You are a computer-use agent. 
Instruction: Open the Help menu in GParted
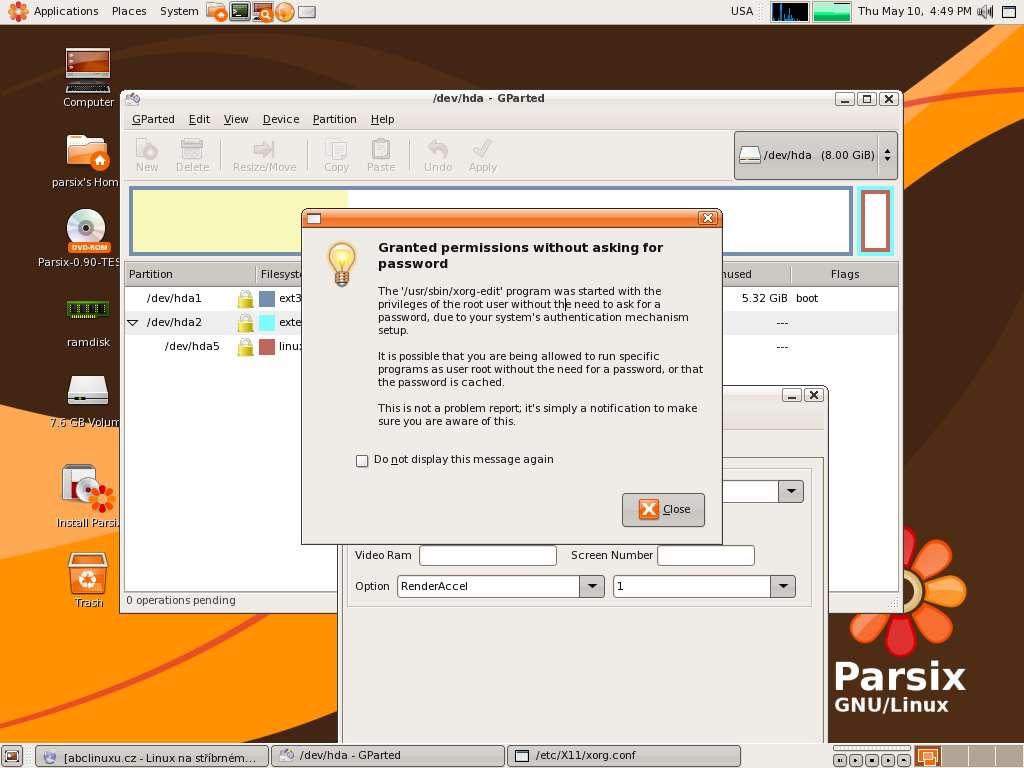point(383,120)
